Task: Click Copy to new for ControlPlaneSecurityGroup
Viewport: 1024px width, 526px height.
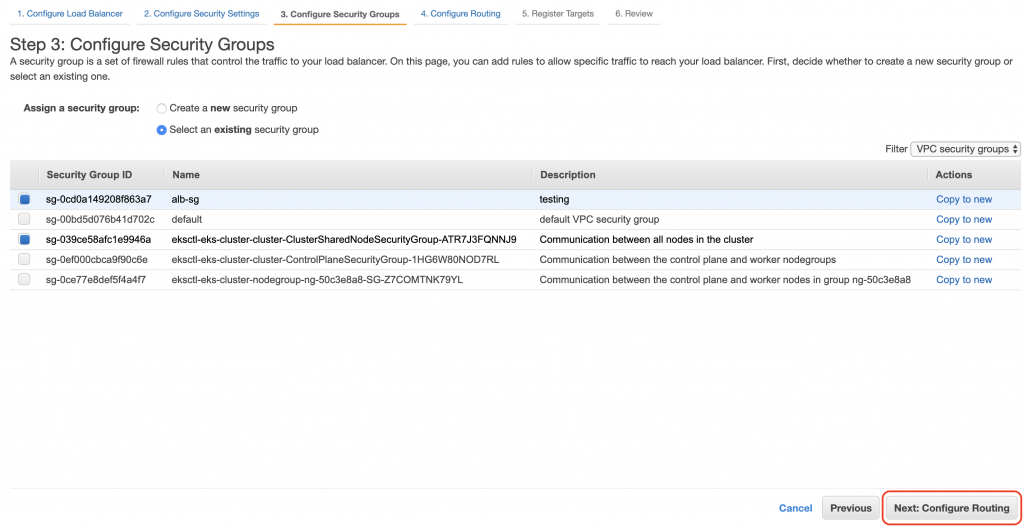Action: (x=963, y=260)
